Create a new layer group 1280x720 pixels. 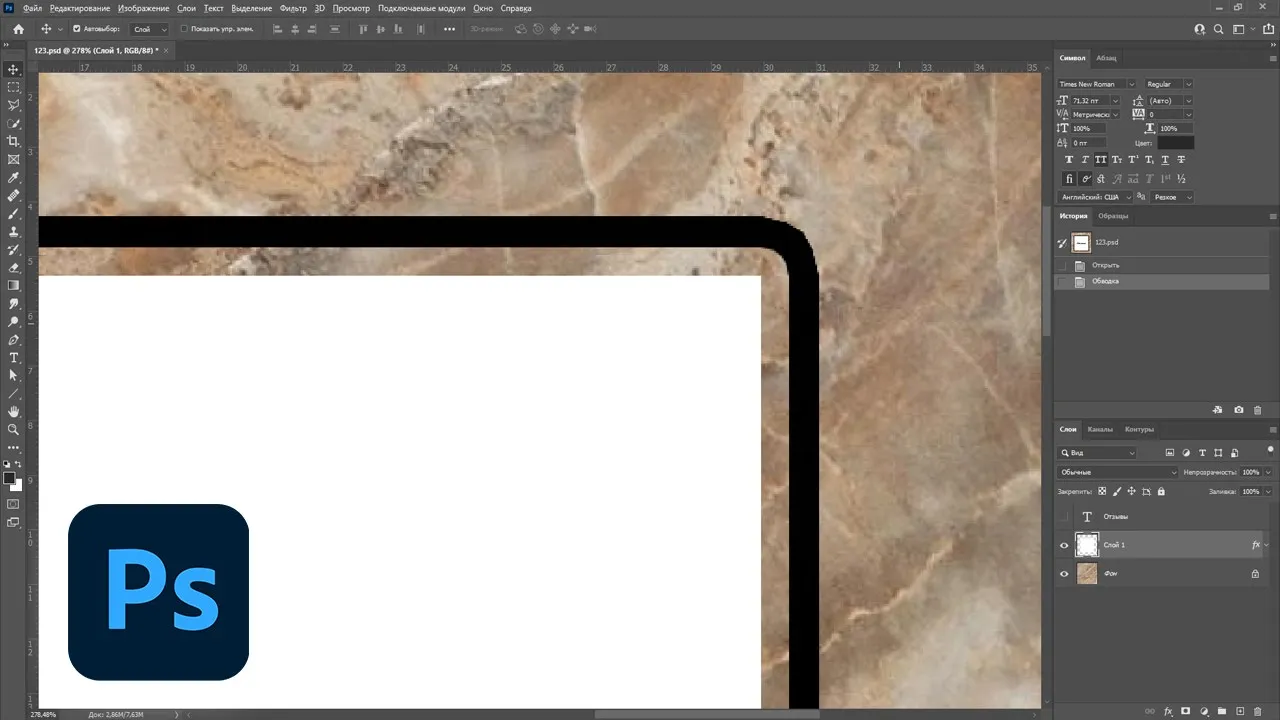tap(1221, 712)
